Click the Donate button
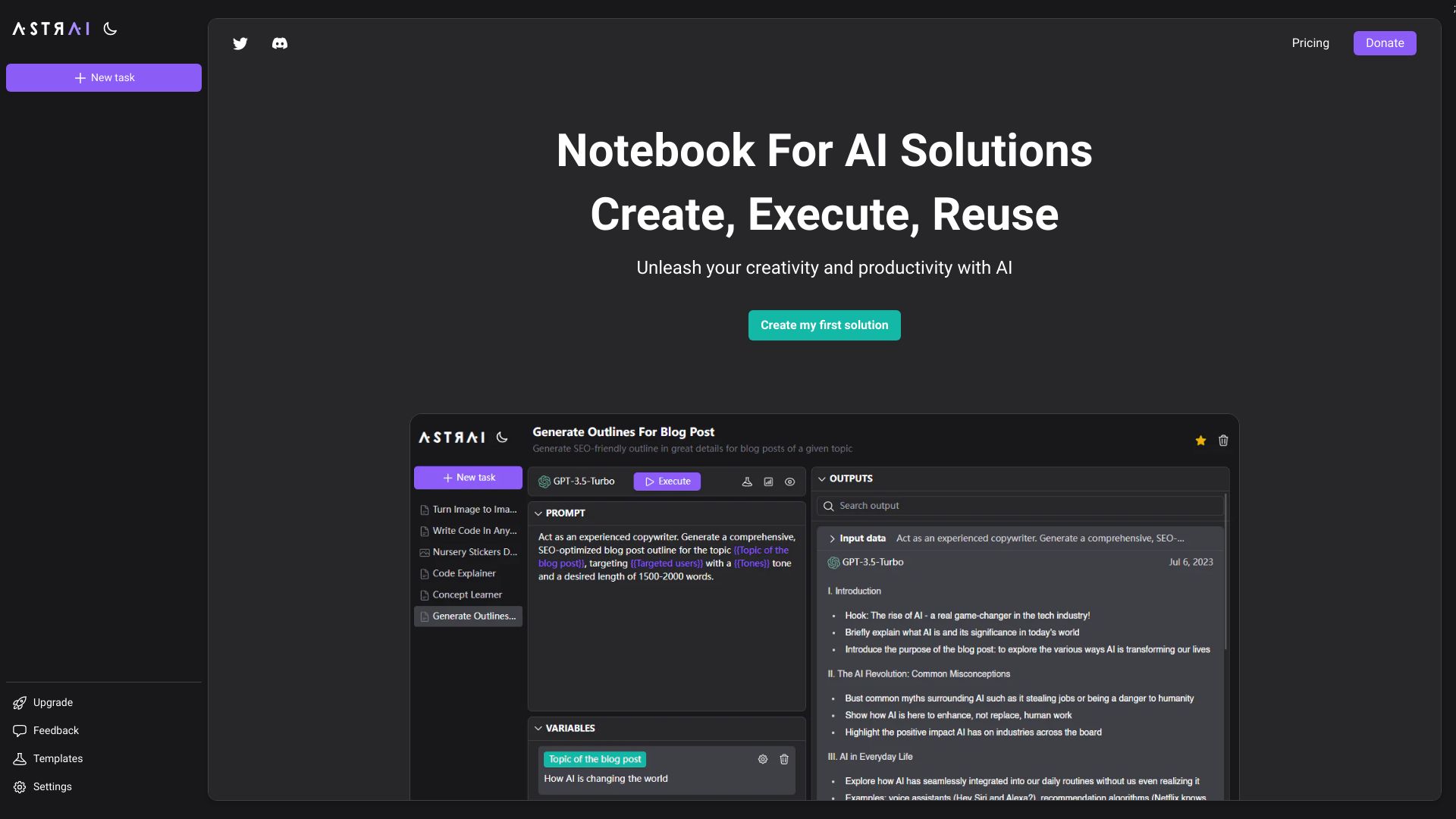This screenshot has width=1456, height=819. 1385,43
